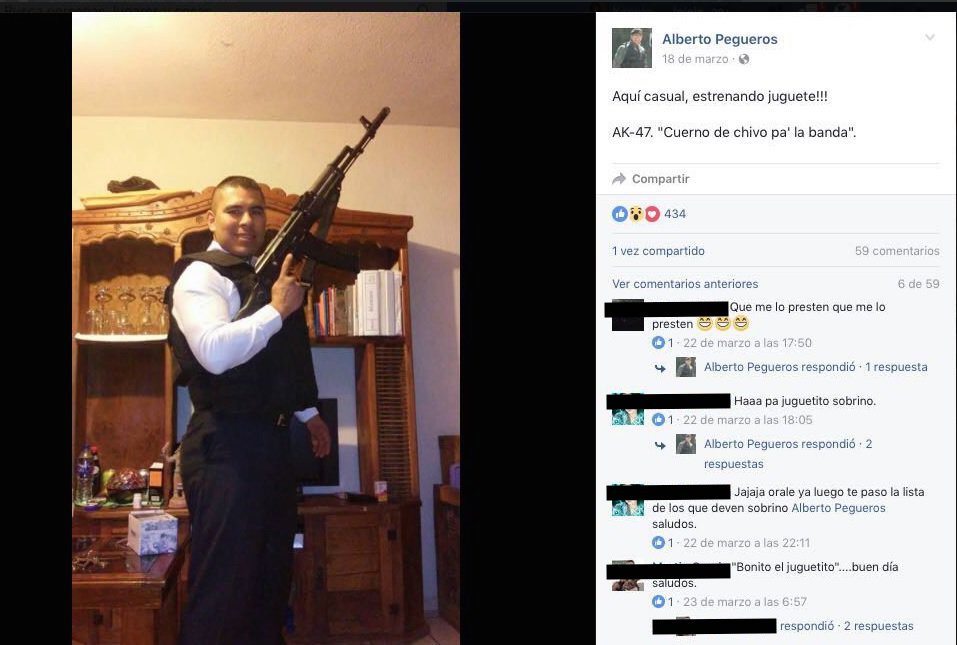Expand '1 respuesta' reply thread
The height and width of the screenshot is (645, 957).
[896, 367]
